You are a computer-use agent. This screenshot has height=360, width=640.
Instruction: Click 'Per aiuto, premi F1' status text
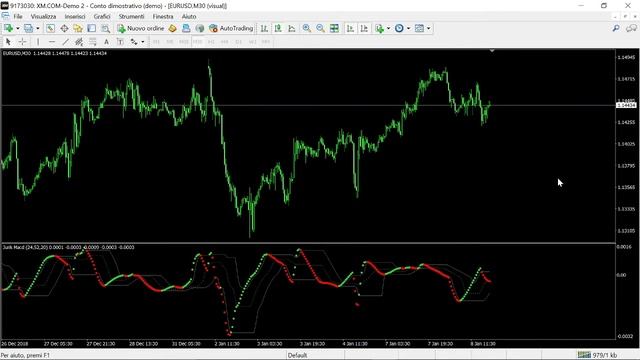point(25,355)
